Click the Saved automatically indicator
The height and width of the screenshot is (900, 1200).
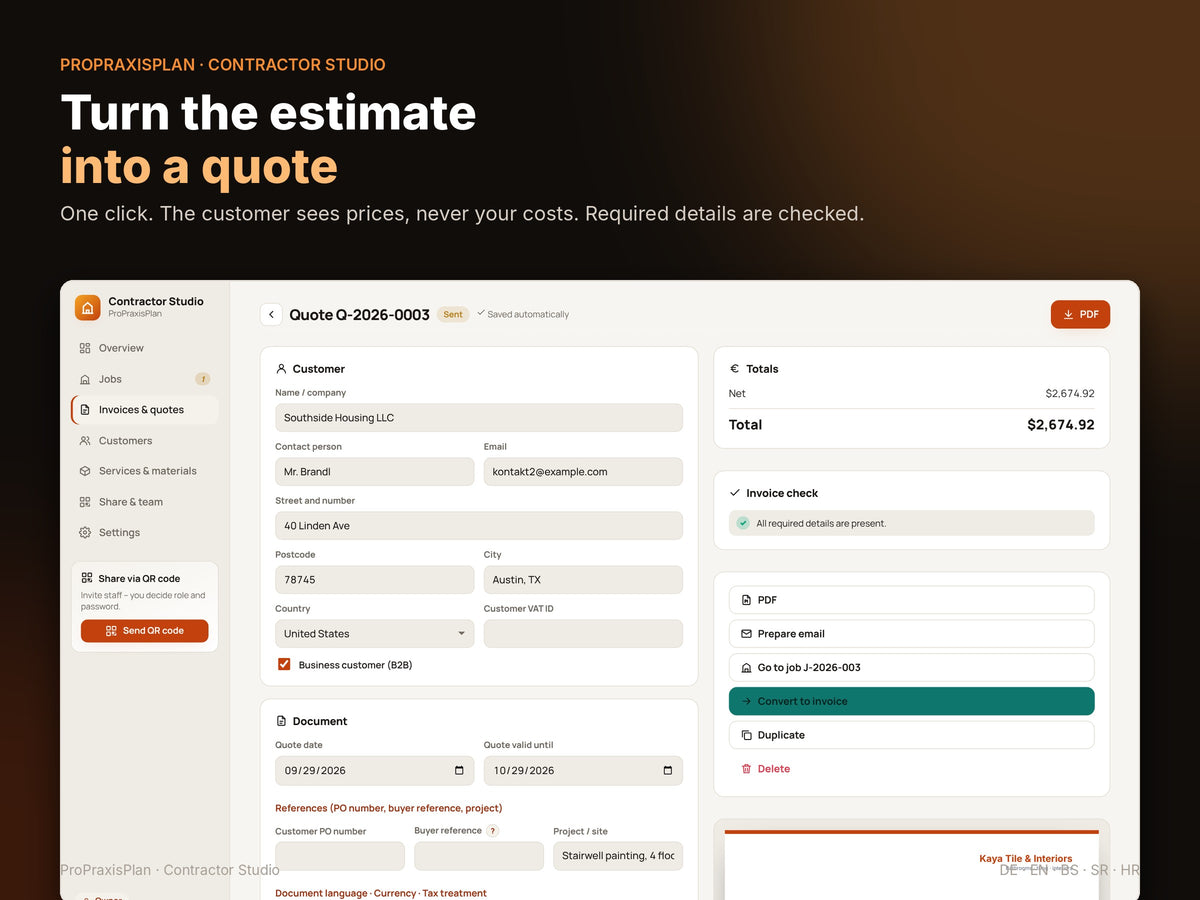[523, 314]
